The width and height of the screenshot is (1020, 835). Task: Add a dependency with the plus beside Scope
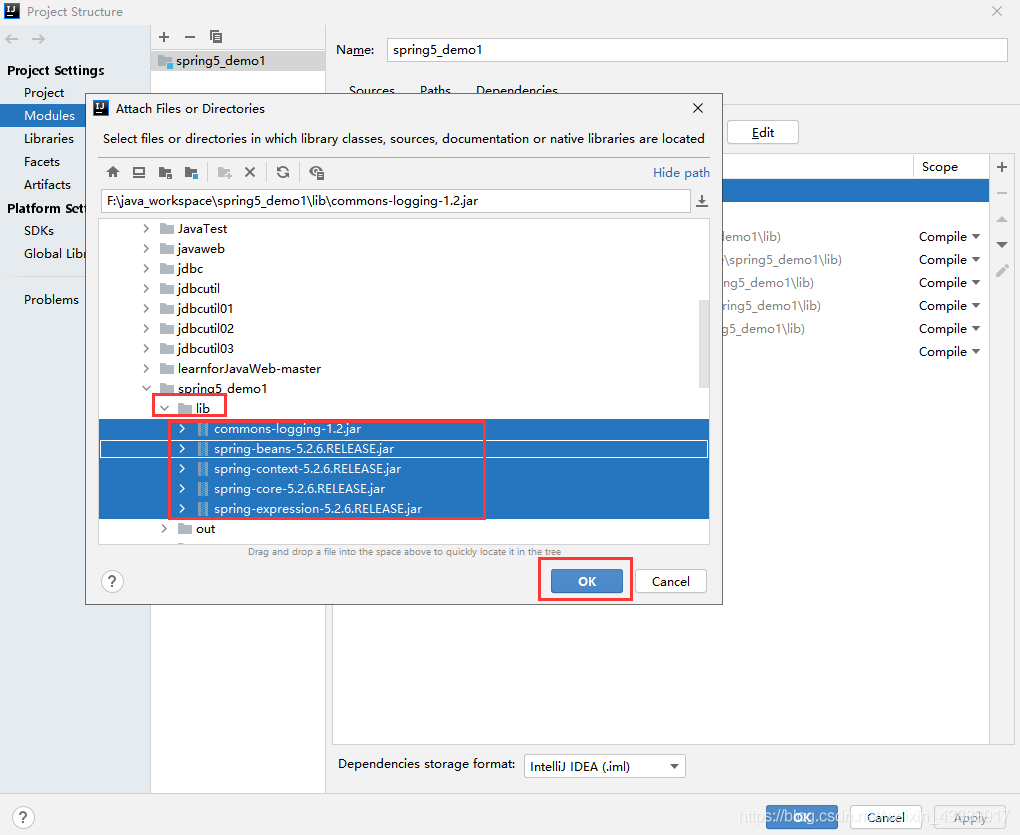(x=1002, y=167)
